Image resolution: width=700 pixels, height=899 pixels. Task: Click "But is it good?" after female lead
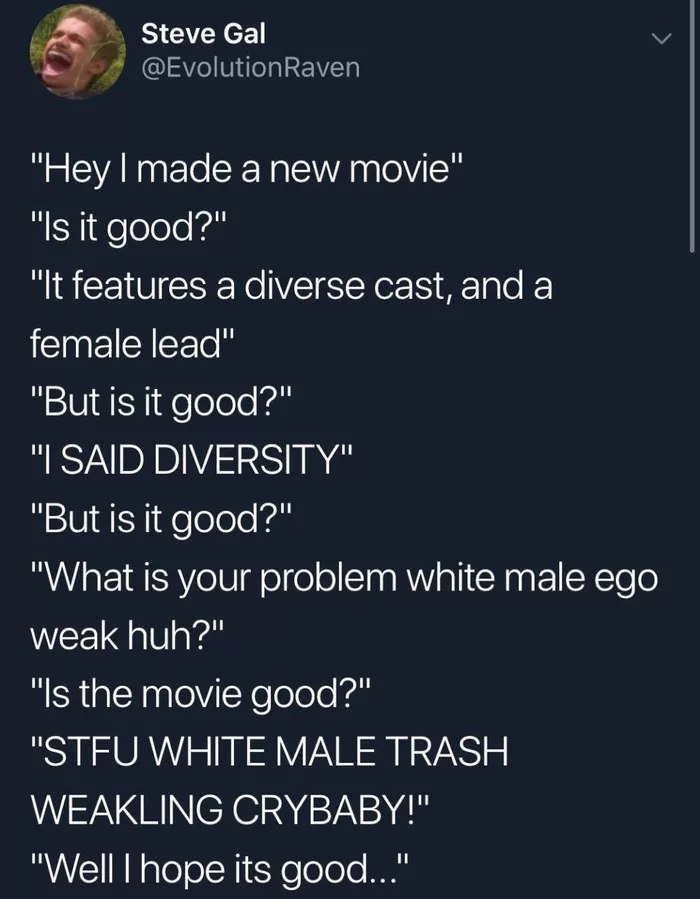point(161,403)
